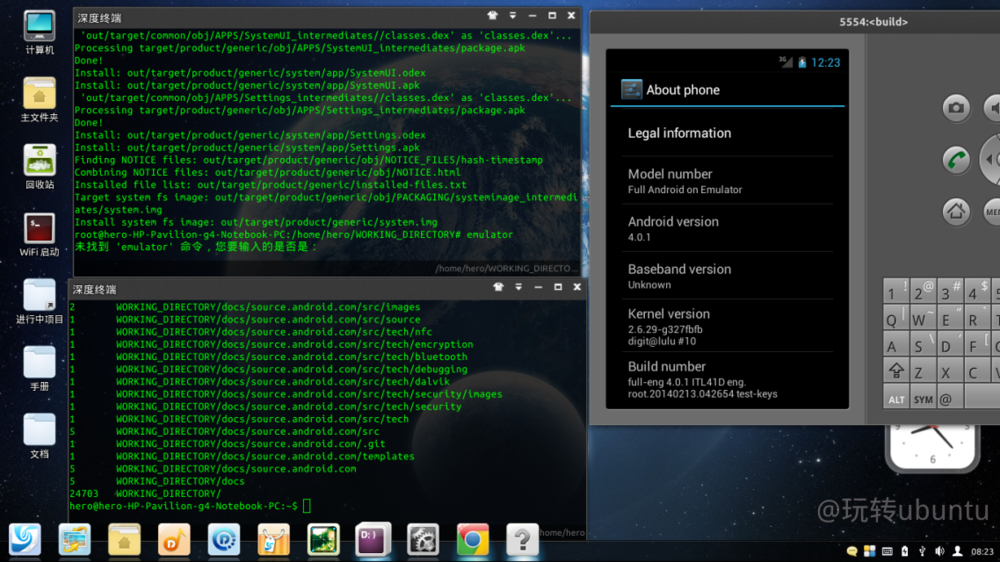Open the volume tray icon
1000x562 pixels.
click(939, 551)
